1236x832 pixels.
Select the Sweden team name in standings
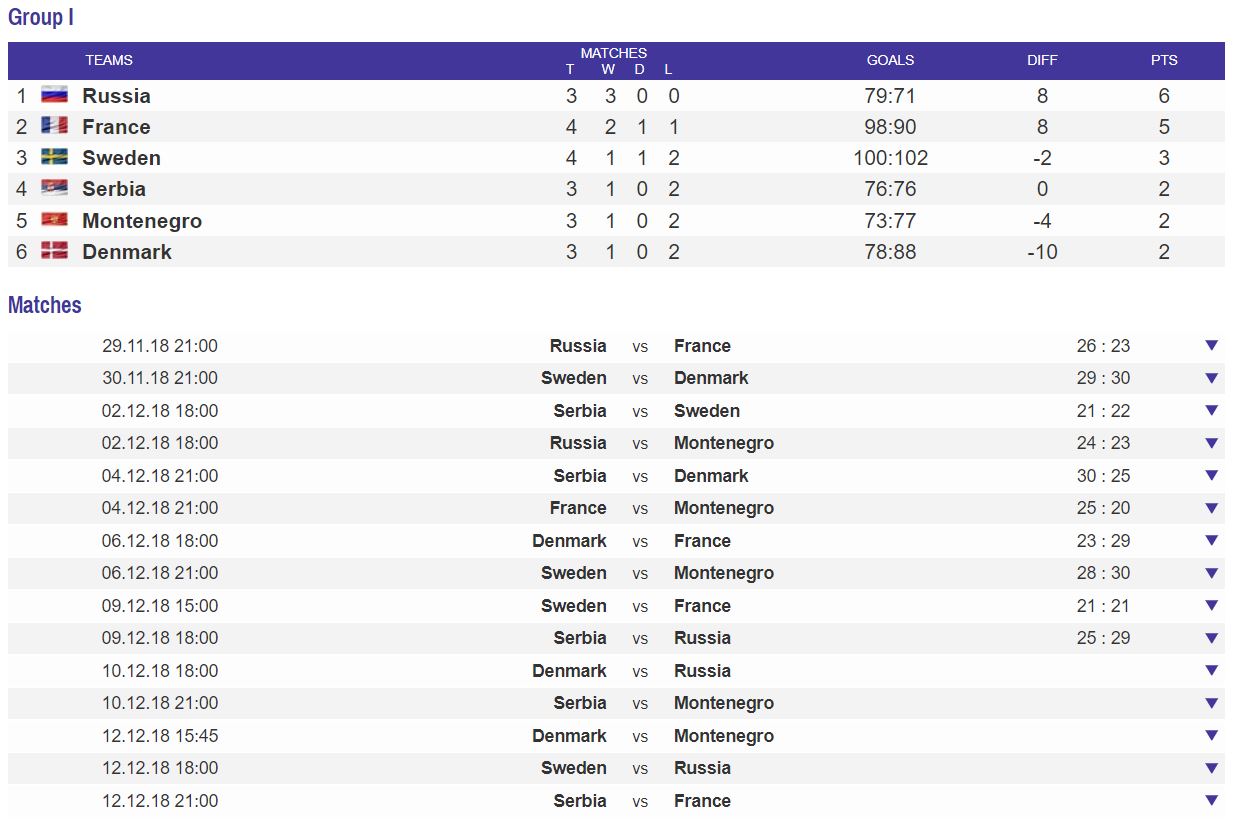(121, 158)
